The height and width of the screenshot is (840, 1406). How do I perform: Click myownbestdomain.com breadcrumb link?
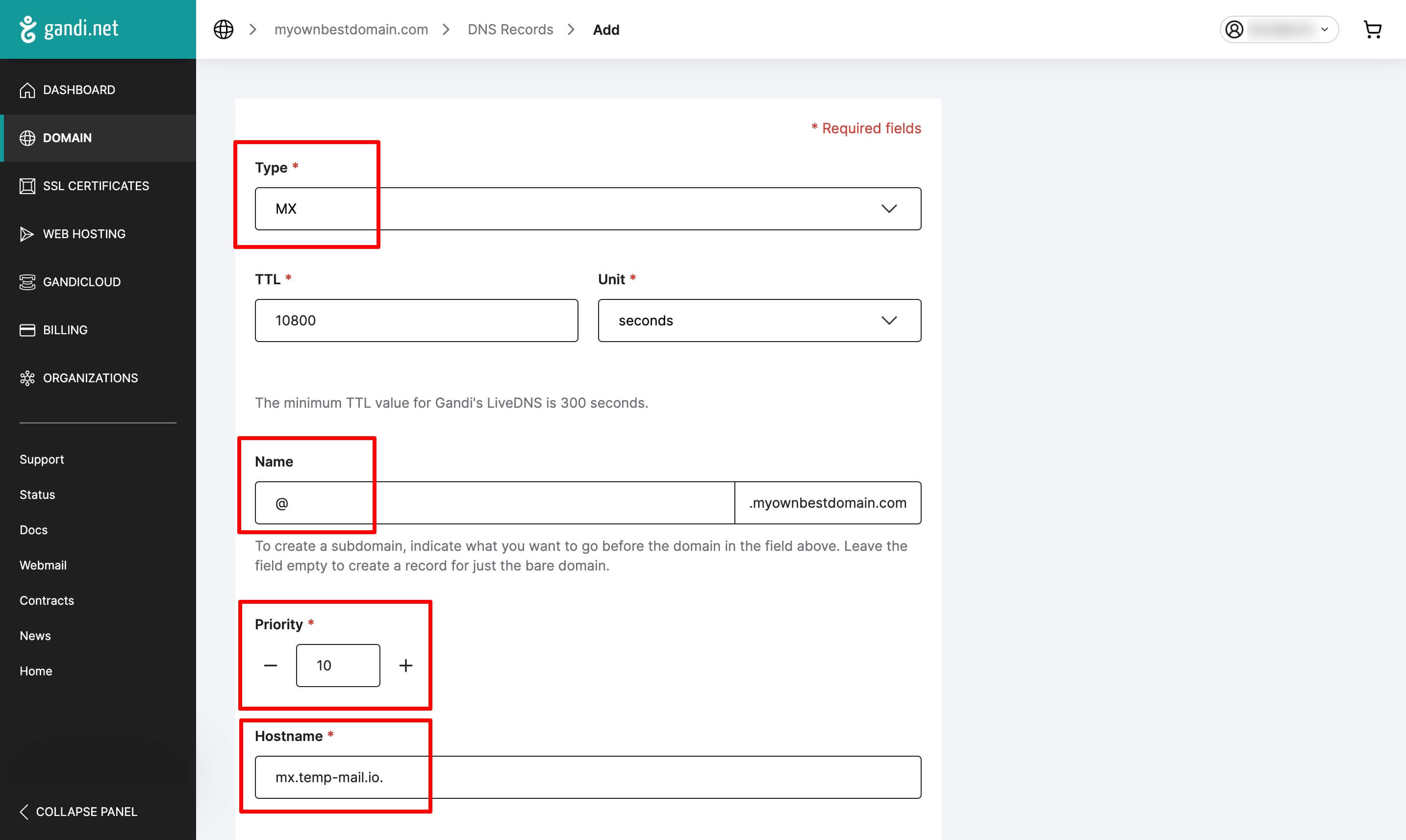tap(351, 29)
